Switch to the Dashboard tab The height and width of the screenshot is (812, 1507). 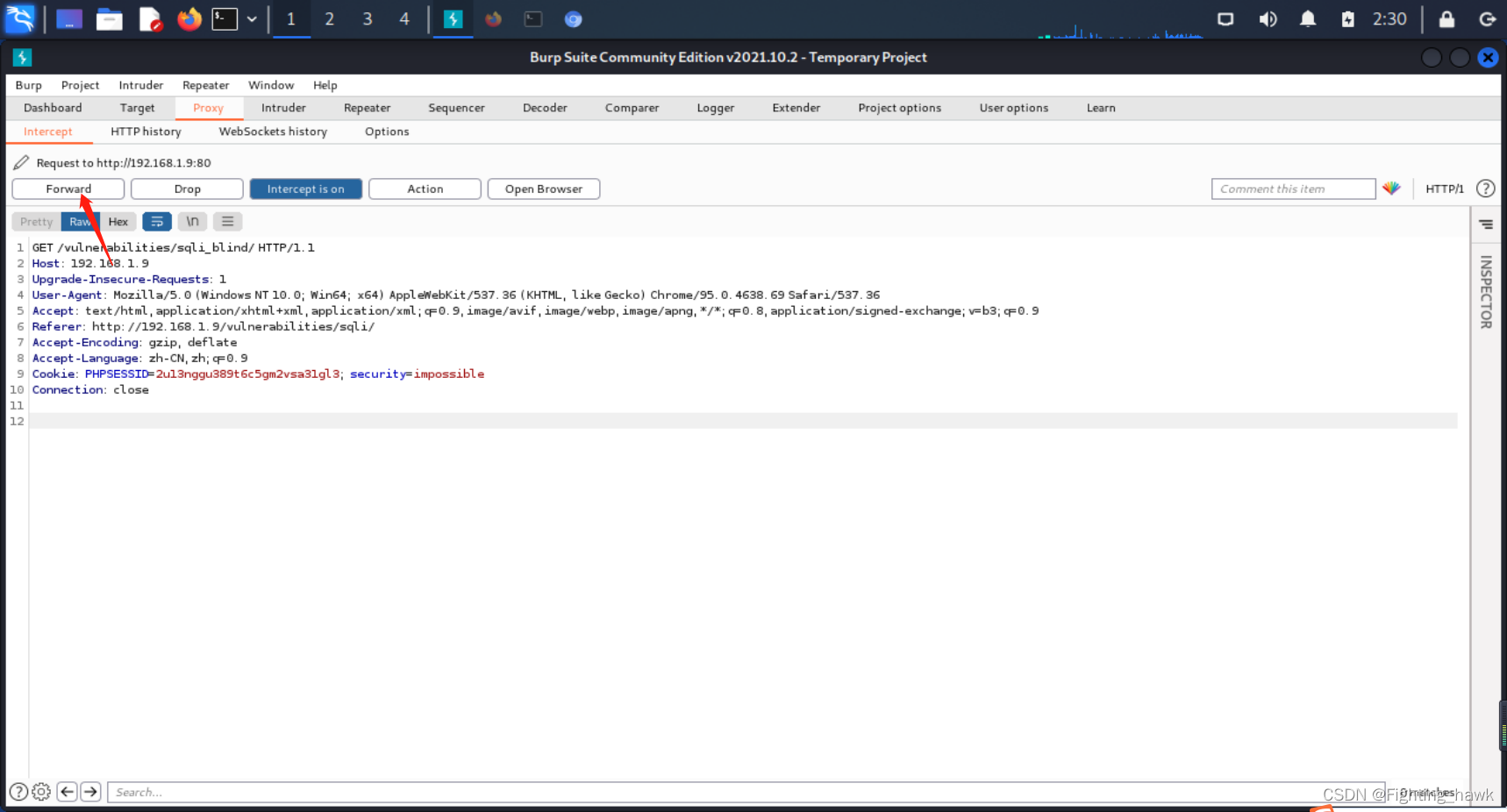(53, 108)
